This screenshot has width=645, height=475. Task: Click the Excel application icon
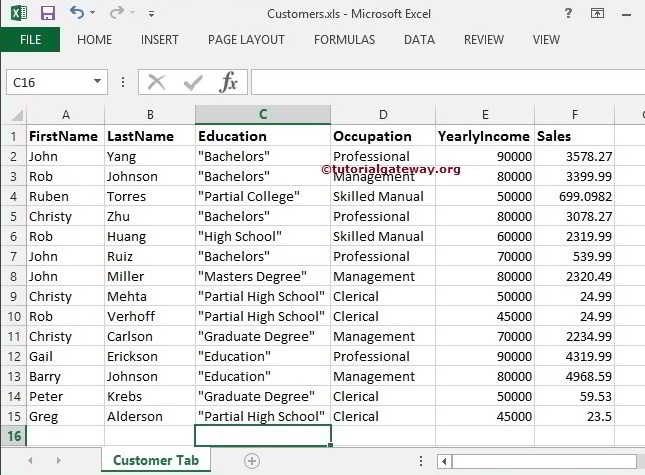19,13
